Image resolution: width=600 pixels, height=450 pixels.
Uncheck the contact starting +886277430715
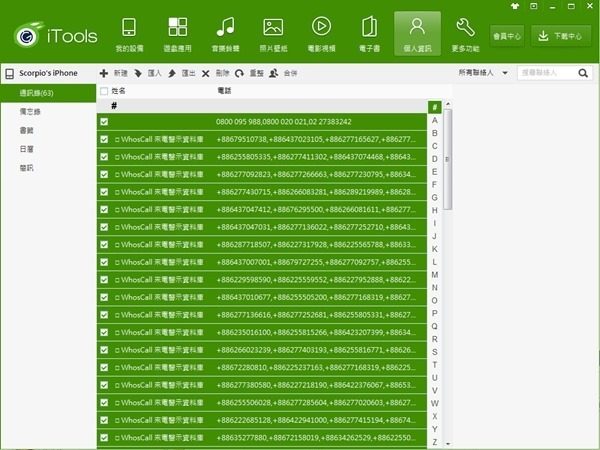tap(104, 192)
